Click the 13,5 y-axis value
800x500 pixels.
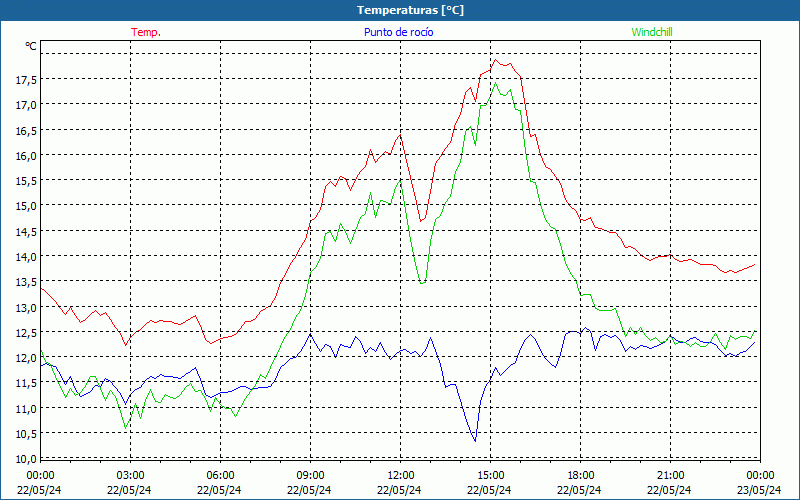(x=26, y=282)
